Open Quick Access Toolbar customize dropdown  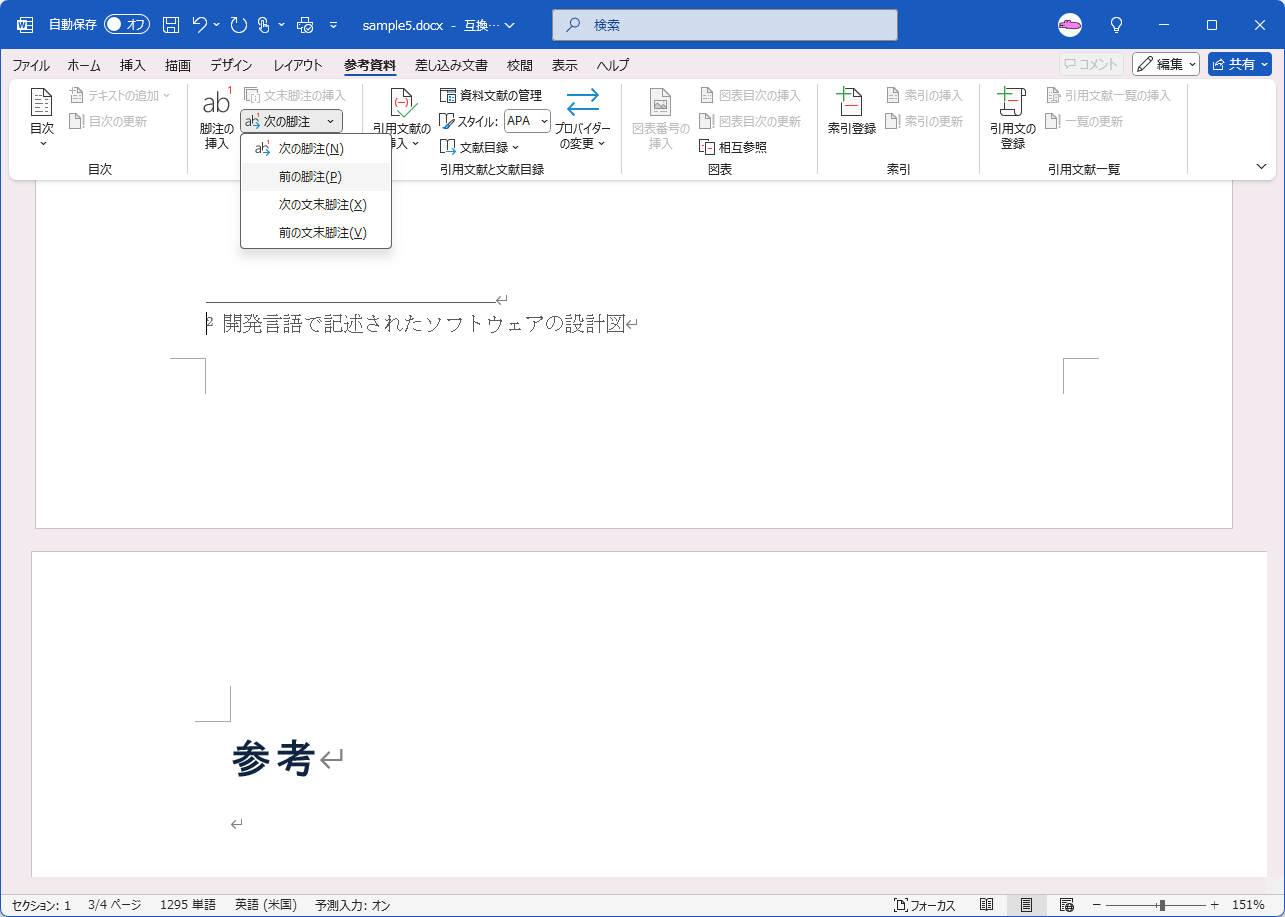click(x=333, y=25)
